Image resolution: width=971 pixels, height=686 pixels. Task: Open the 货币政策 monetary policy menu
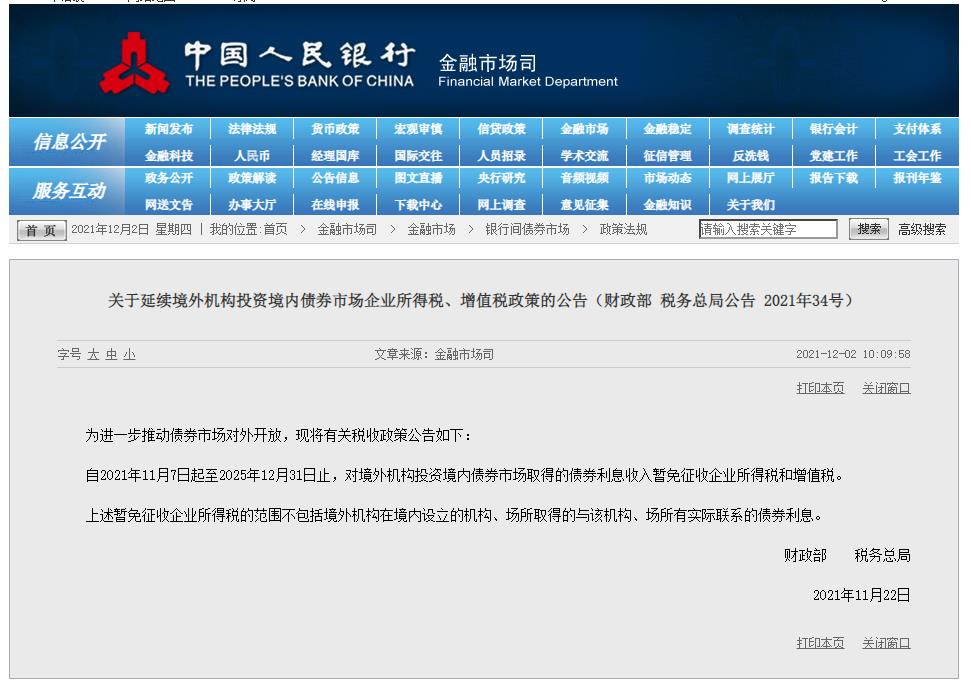[x=334, y=128]
